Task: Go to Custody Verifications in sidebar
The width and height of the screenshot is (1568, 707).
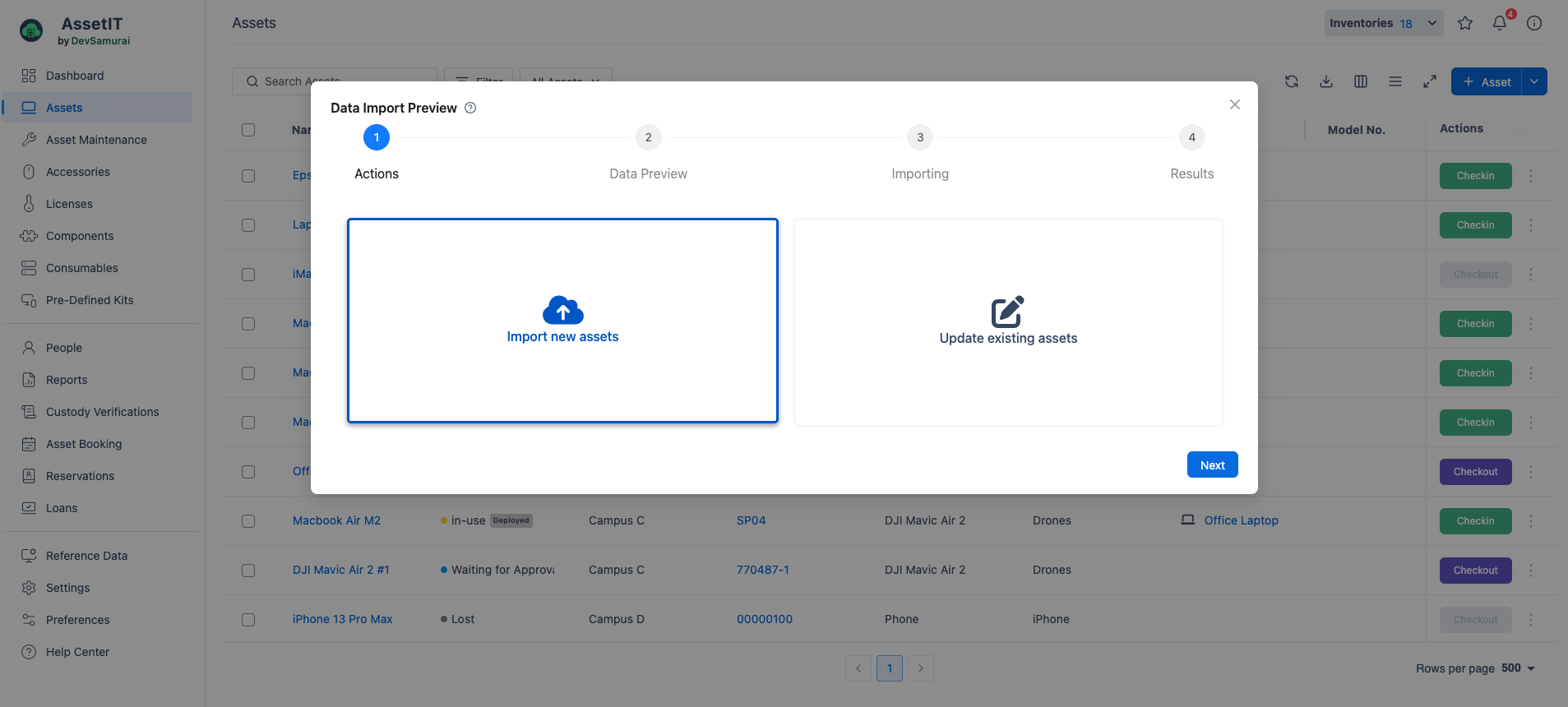Action: [102, 412]
